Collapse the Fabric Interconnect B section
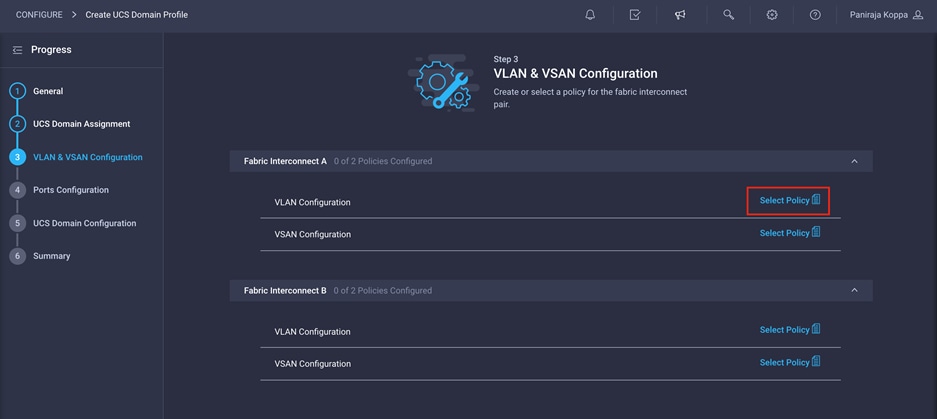This screenshot has height=419, width=937. pos(855,290)
